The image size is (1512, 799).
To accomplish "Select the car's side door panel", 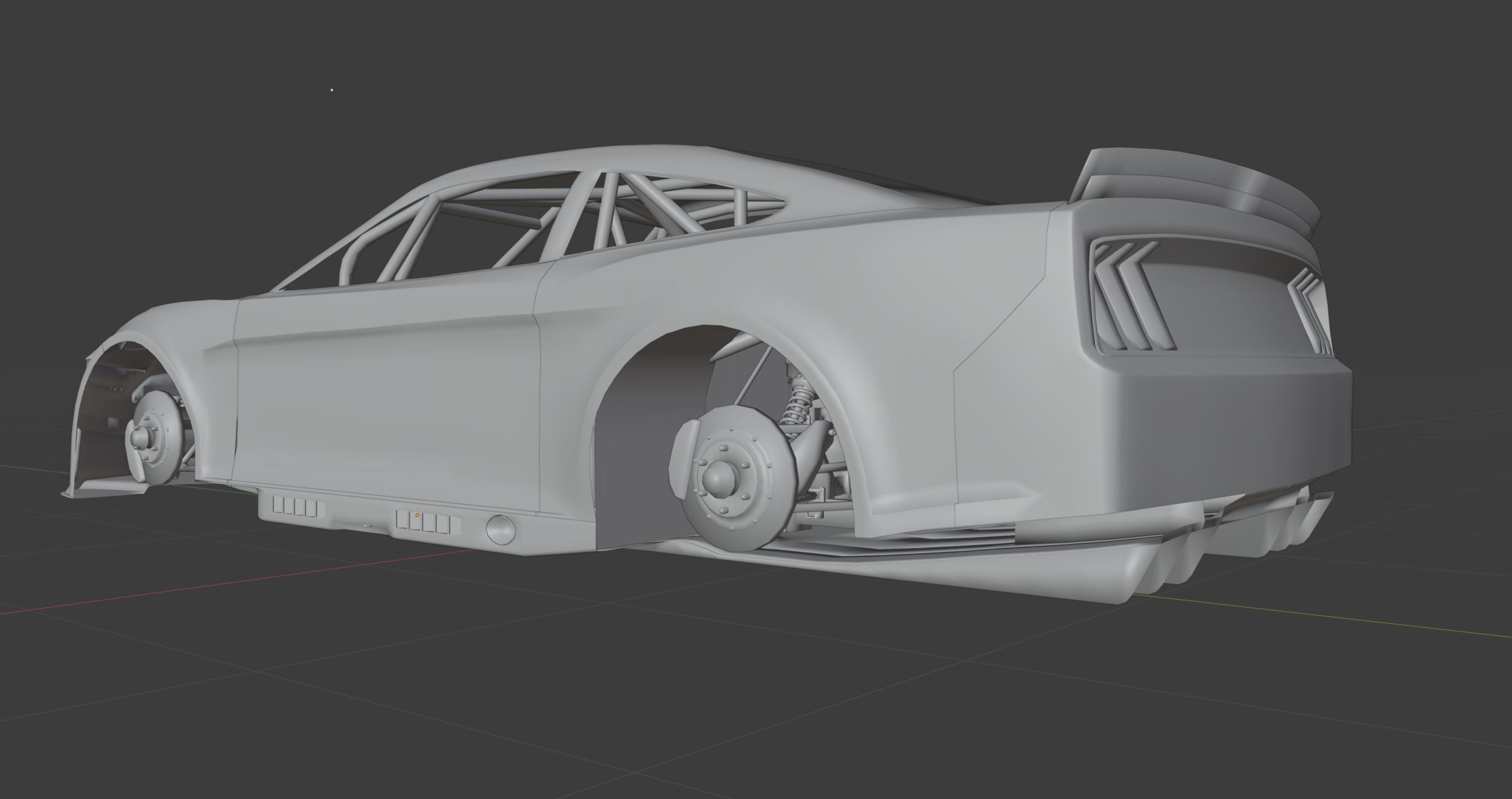I will pos(386,399).
